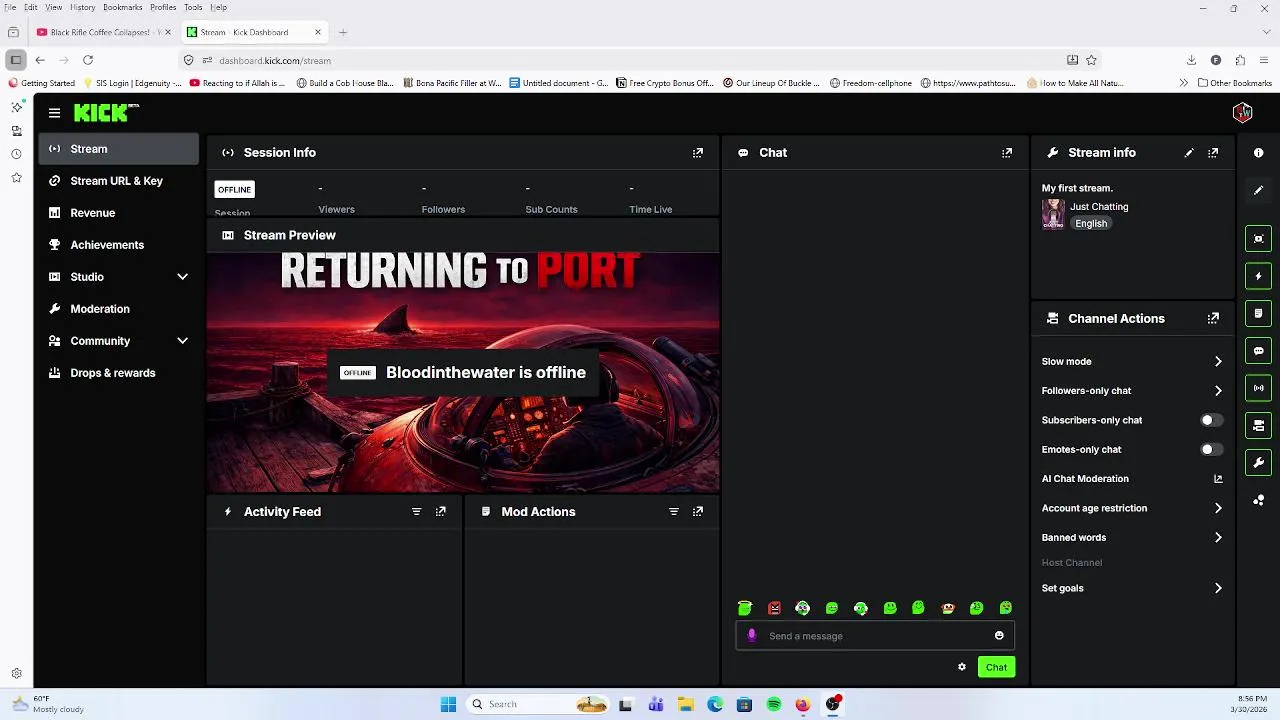
Task: Reload the page with browser refresh button
Action: coord(88,60)
